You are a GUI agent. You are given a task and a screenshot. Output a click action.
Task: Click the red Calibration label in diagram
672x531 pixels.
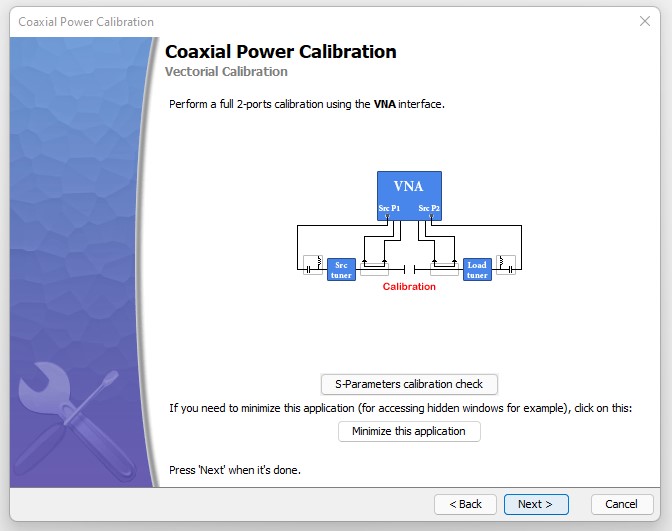point(409,287)
